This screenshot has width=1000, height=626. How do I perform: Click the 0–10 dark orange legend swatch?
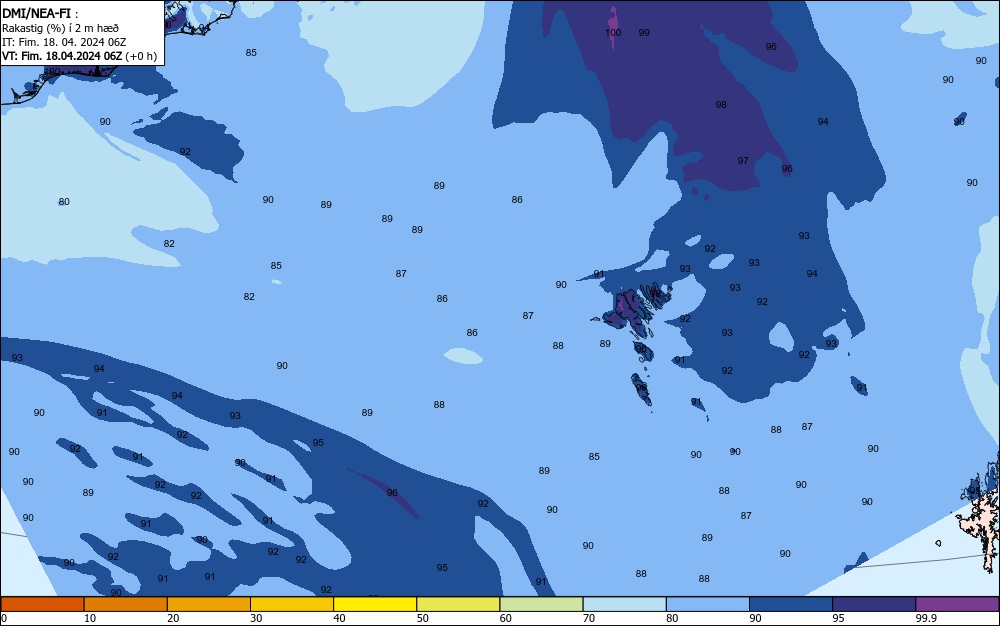42,604
